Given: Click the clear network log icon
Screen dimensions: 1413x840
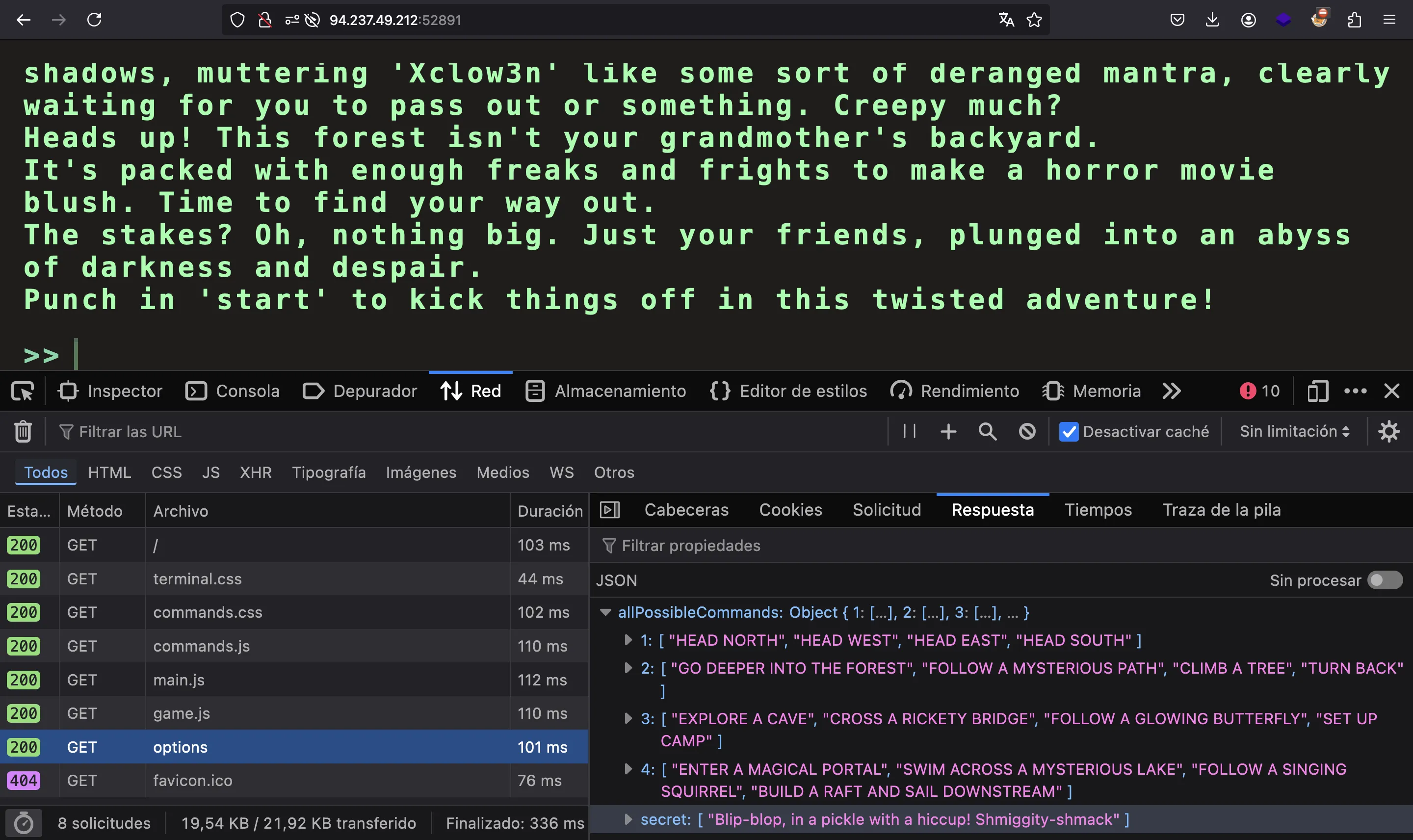Looking at the screenshot, I should [22, 432].
